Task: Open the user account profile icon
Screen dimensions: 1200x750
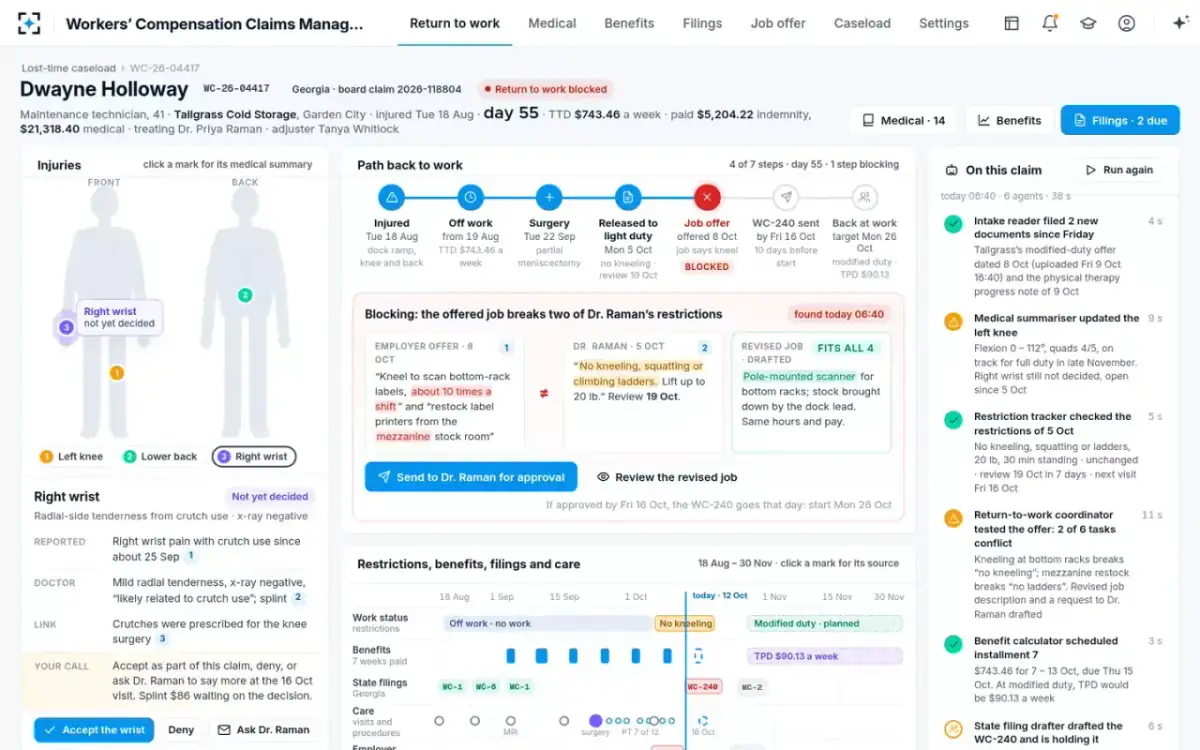Action: pyautogui.click(x=1127, y=23)
